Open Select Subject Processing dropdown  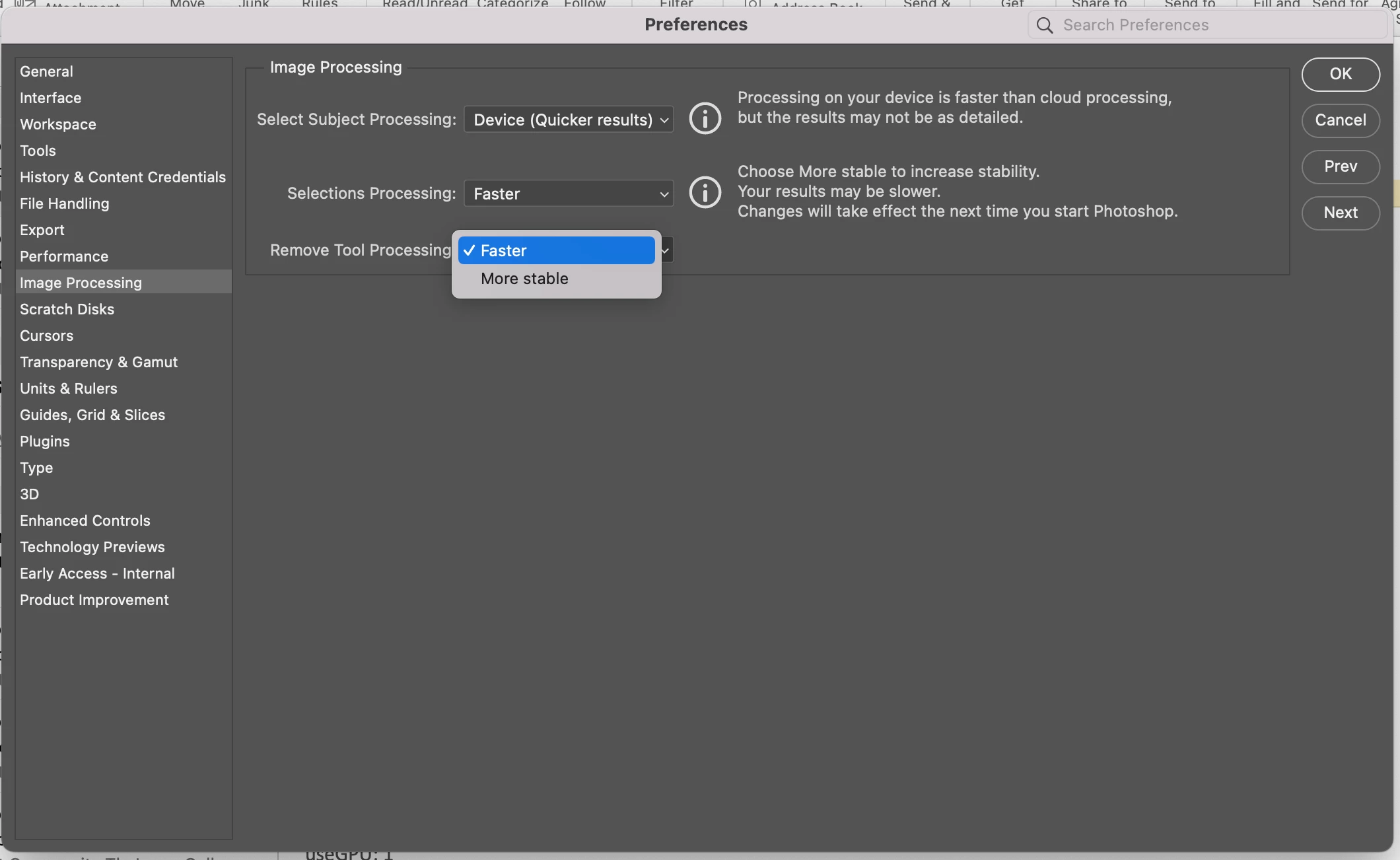click(x=569, y=120)
